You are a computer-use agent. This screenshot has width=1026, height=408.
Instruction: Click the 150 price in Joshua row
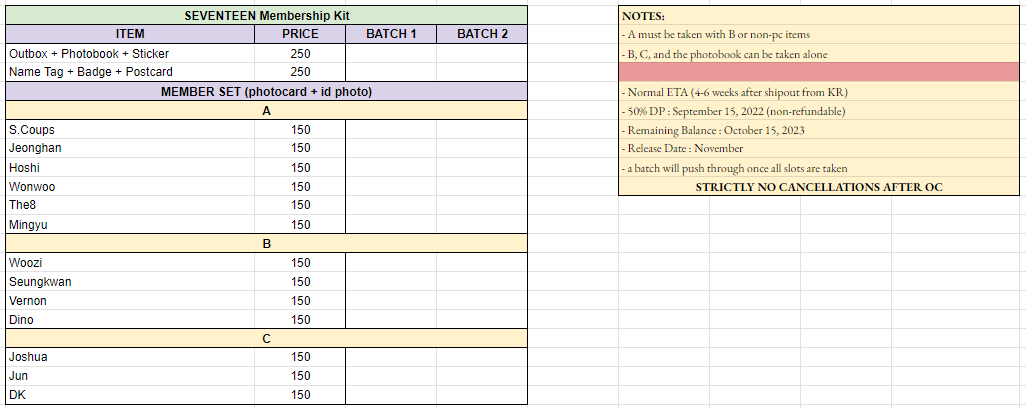300,357
